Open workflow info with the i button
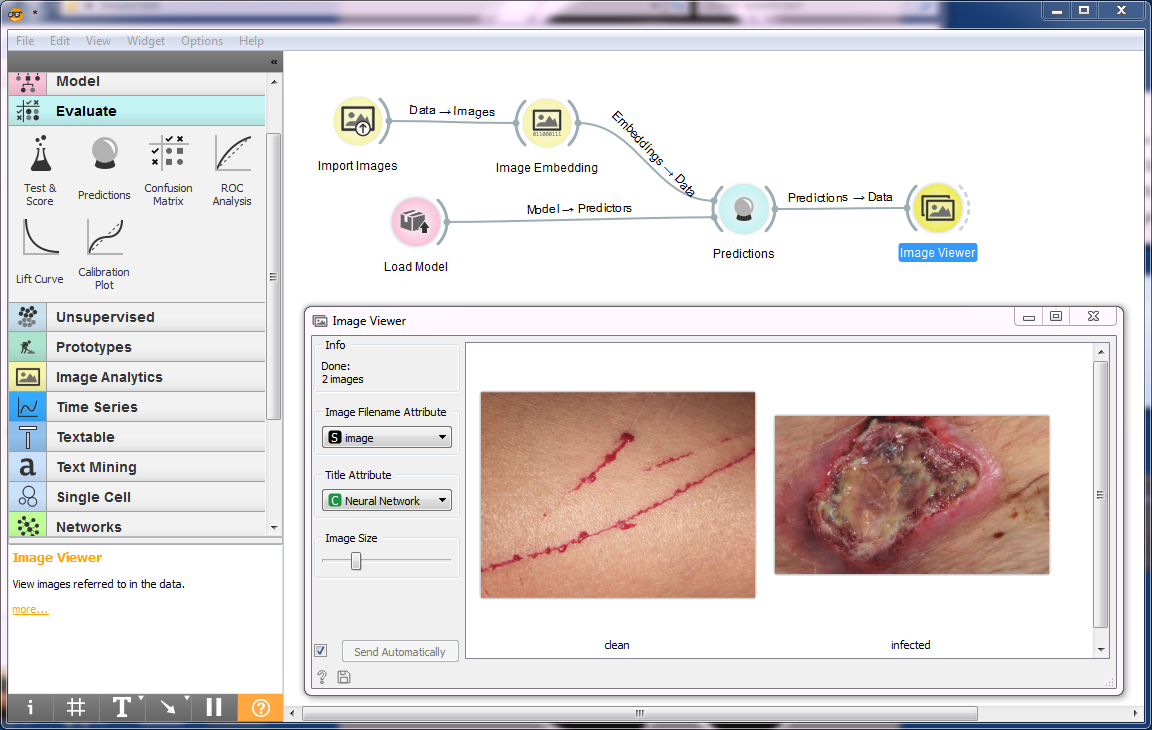Viewport: 1152px width, 730px height. pos(30,708)
